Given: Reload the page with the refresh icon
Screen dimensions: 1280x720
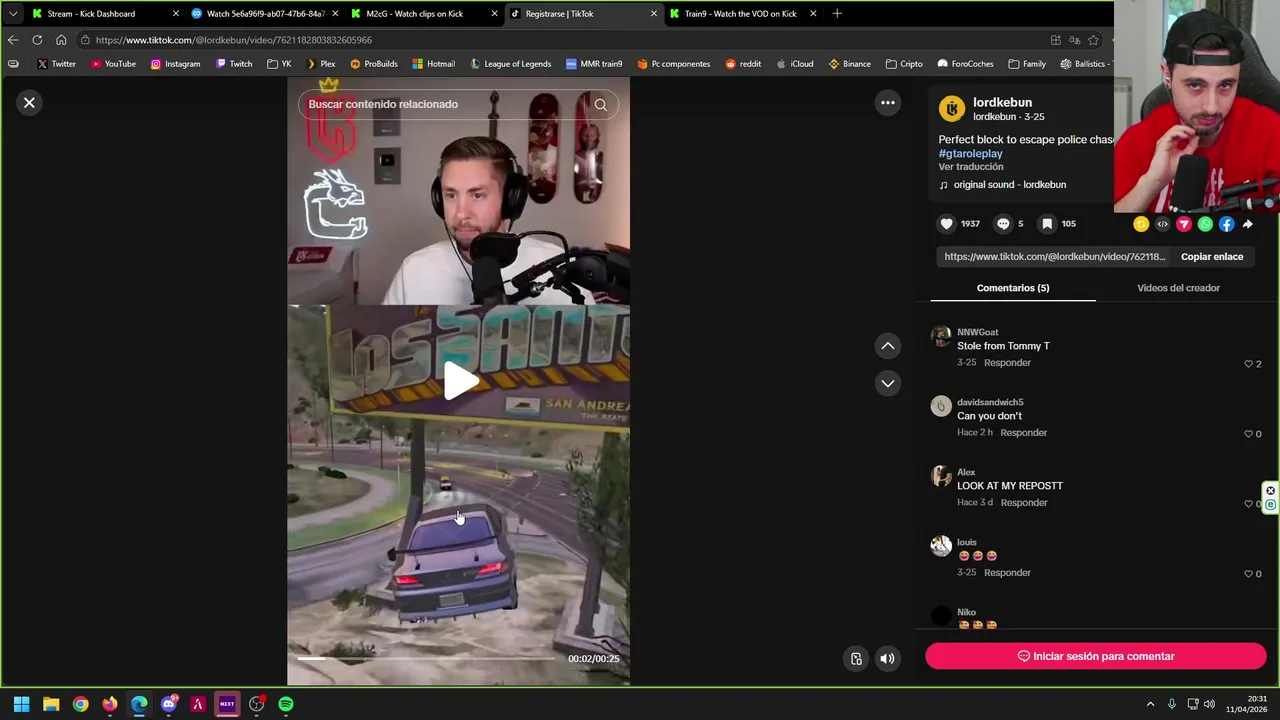Looking at the screenshot, I should pyautogui.click(x=37, y=40).
